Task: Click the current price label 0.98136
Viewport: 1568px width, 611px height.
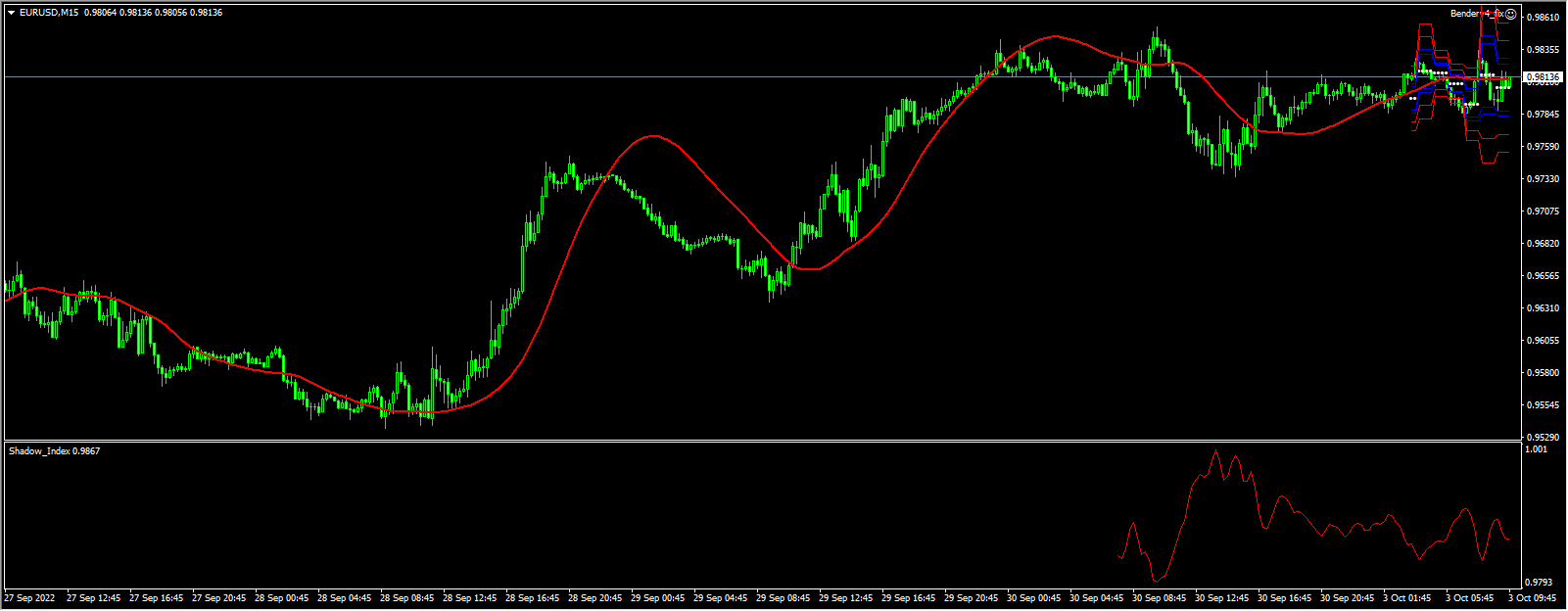Action: pyautogui.click(x=1543, y=76)
